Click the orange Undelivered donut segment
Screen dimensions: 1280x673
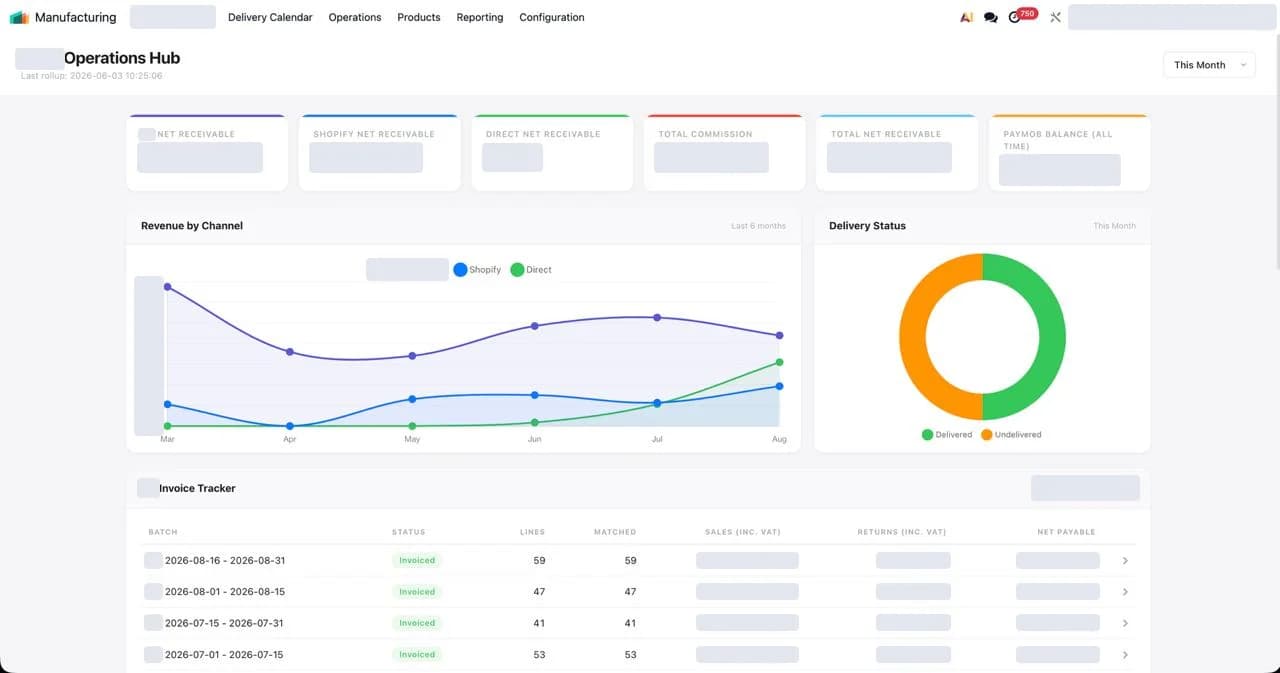(x=912, y=337)
